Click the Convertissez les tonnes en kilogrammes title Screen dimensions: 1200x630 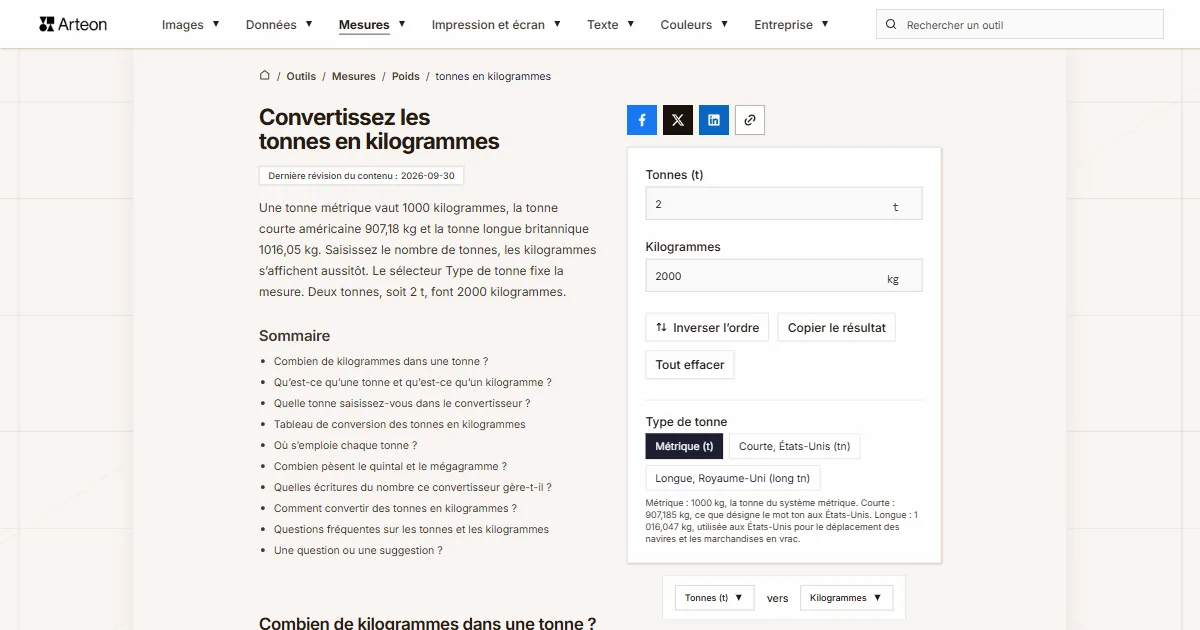coord(379,130)
